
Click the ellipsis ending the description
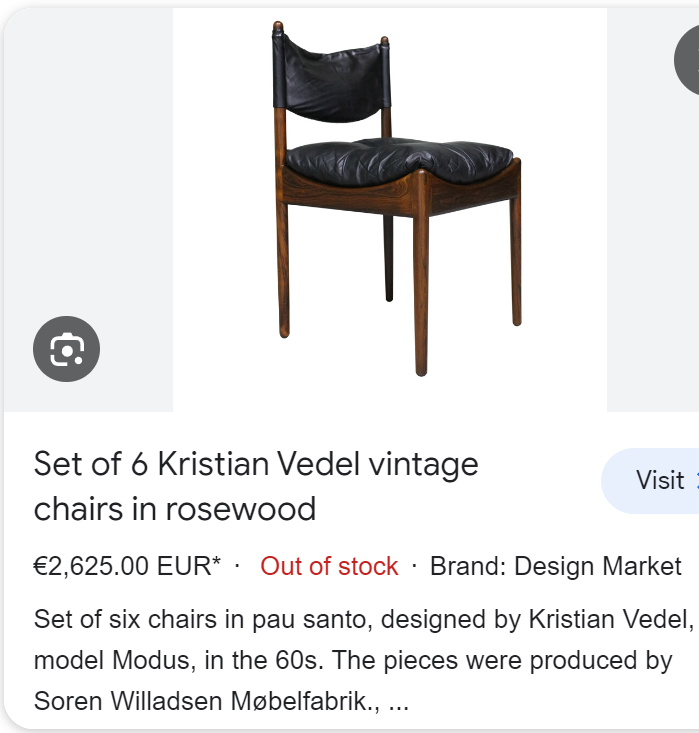coord(398,702)
